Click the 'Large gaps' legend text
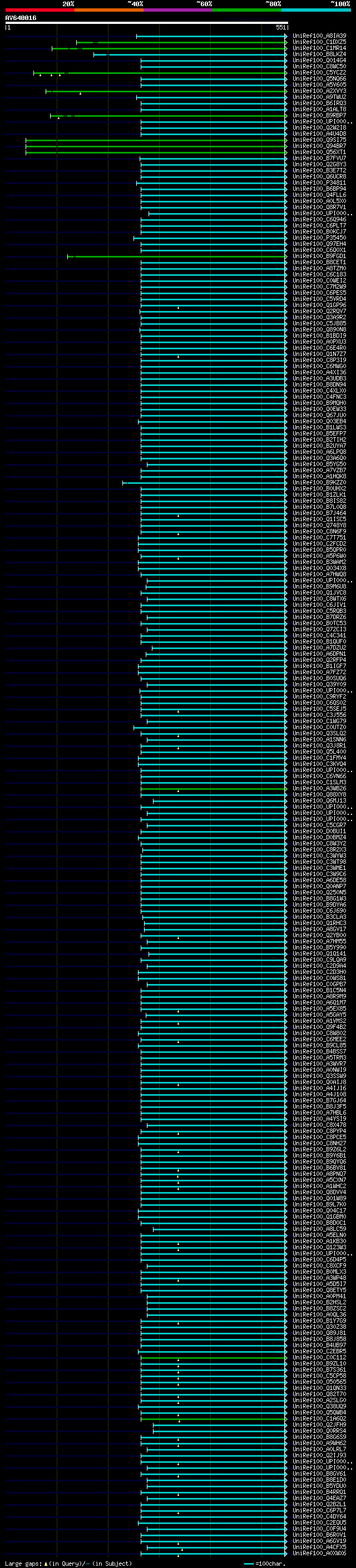The height and width of the screenshot is (1568, 356). 24,1564
